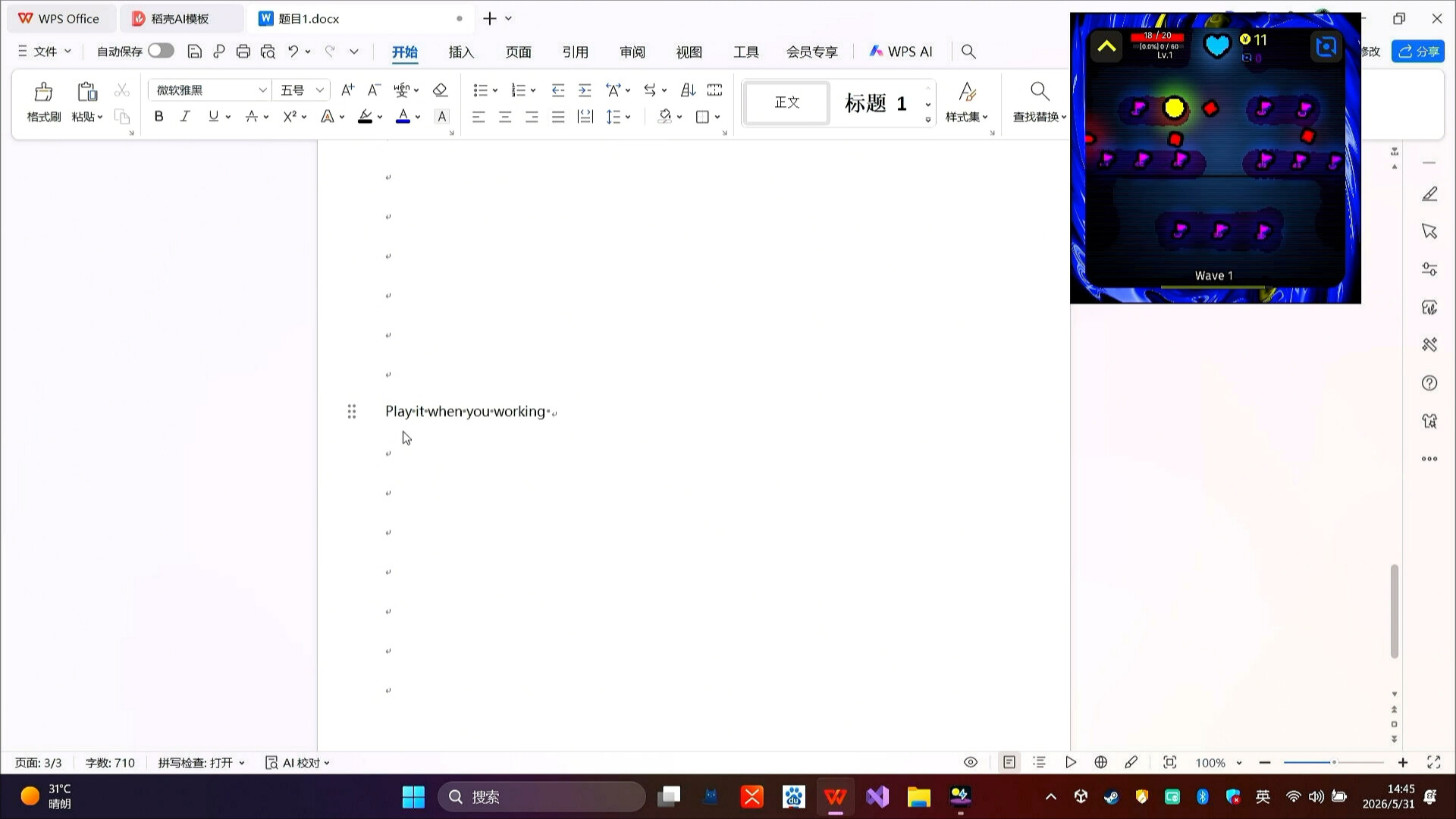Switch to the 审阅 tab
Screen dimensions: 1456x819
[632, 52]
